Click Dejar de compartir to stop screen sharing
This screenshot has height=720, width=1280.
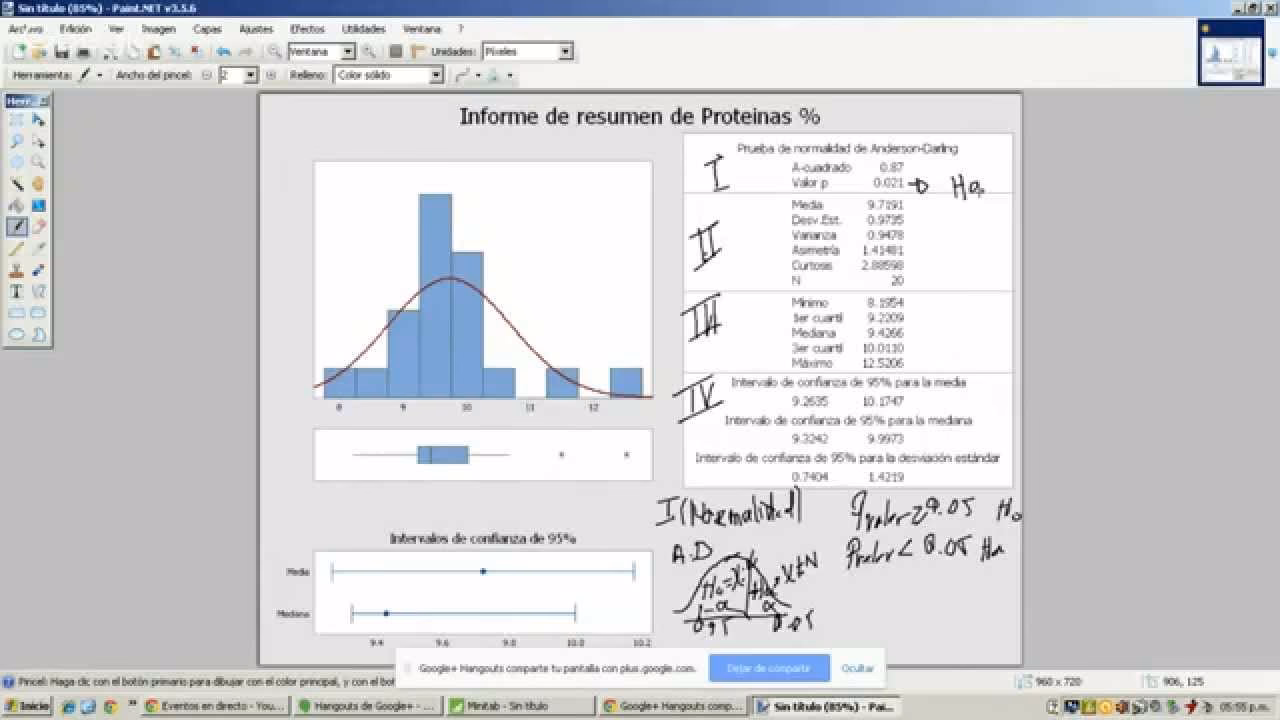[x=768, y=668]
